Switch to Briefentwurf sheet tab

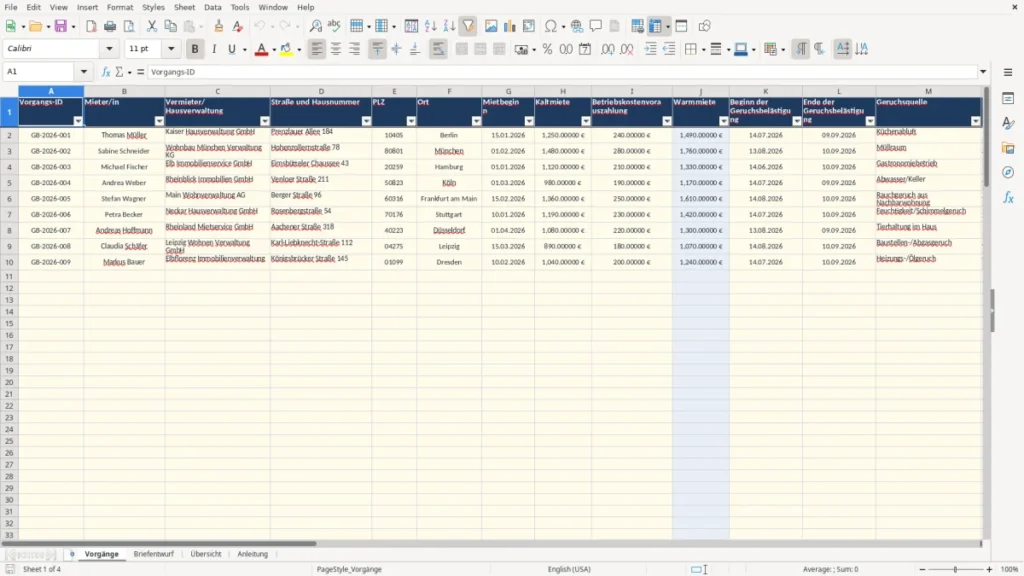pyautogui.click(x=153, y=554)
